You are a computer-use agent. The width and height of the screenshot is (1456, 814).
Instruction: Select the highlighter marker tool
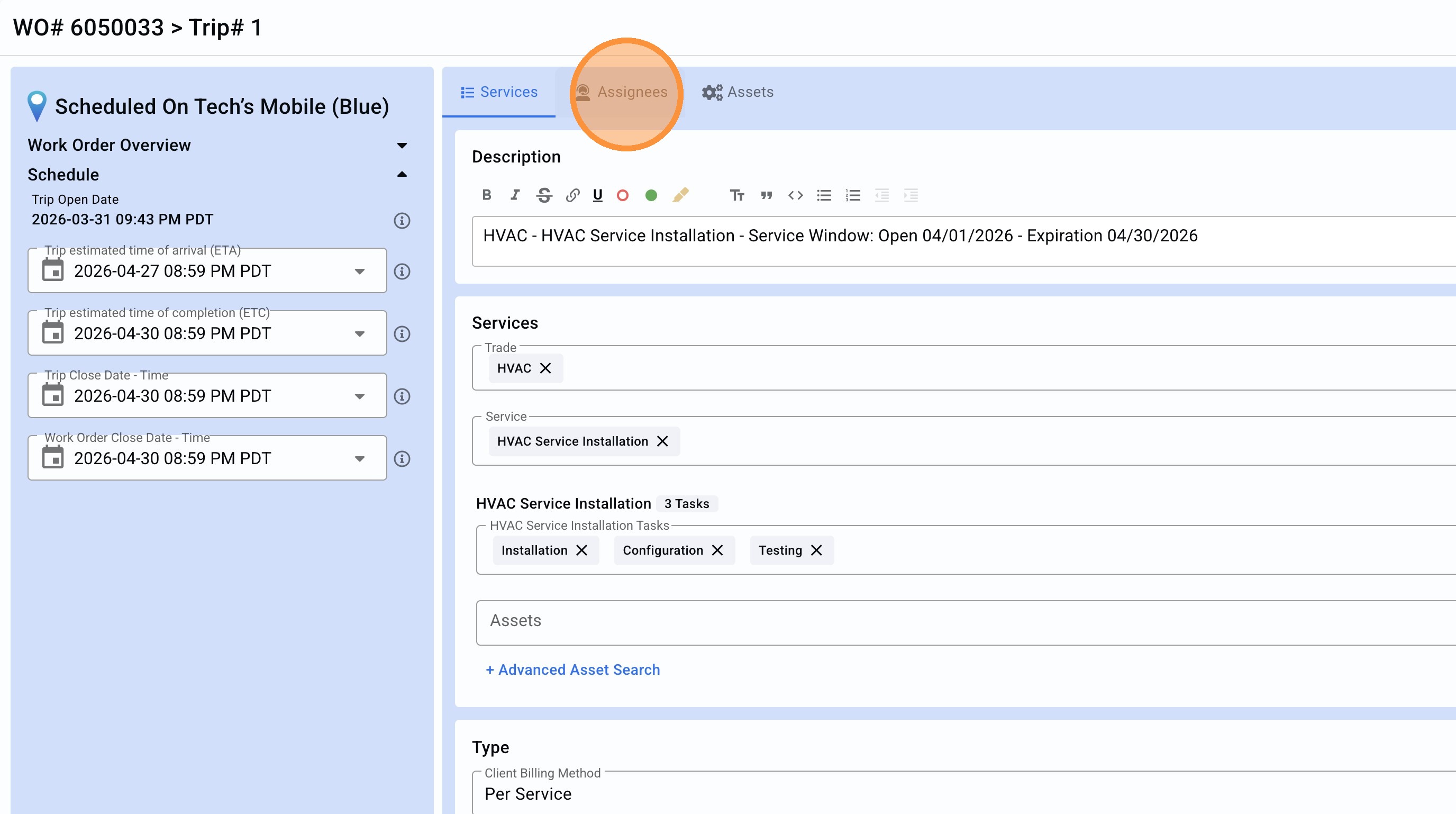pos(680,195)
